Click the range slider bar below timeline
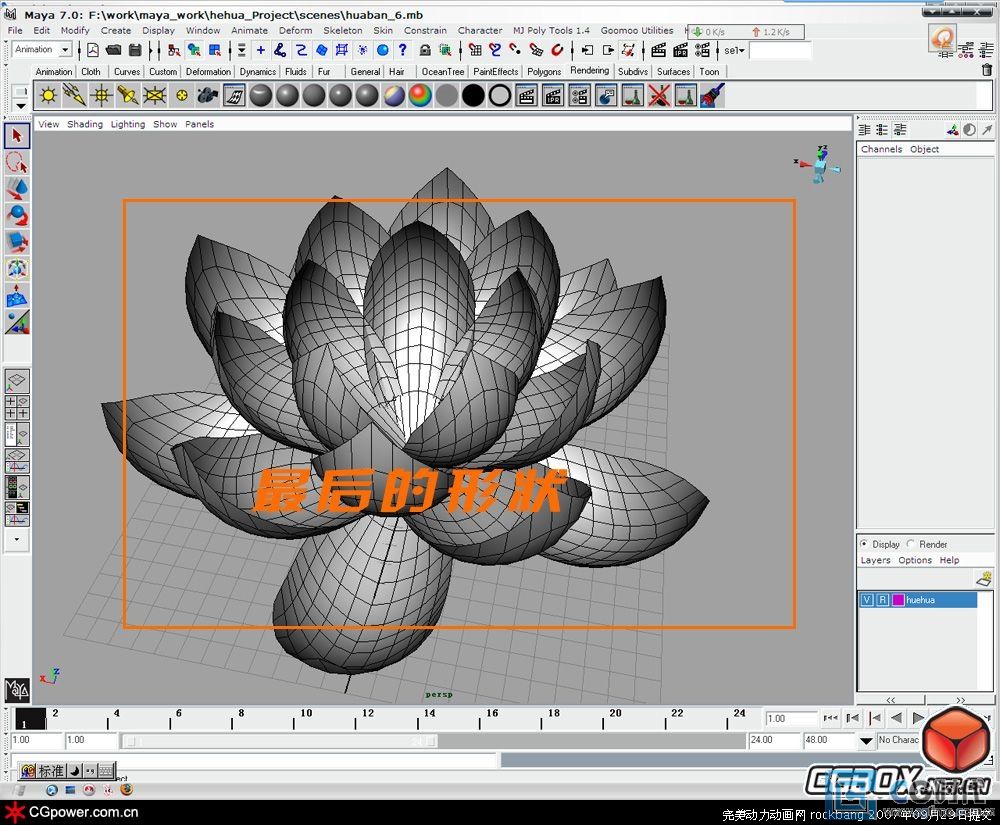Screen dimensions: 1000x825 click(280, 741)
